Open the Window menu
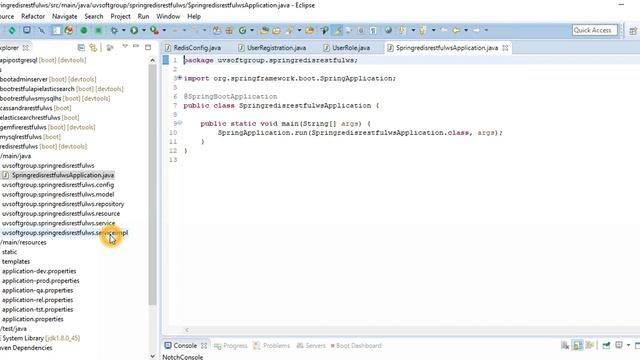 tap(168, 16)
